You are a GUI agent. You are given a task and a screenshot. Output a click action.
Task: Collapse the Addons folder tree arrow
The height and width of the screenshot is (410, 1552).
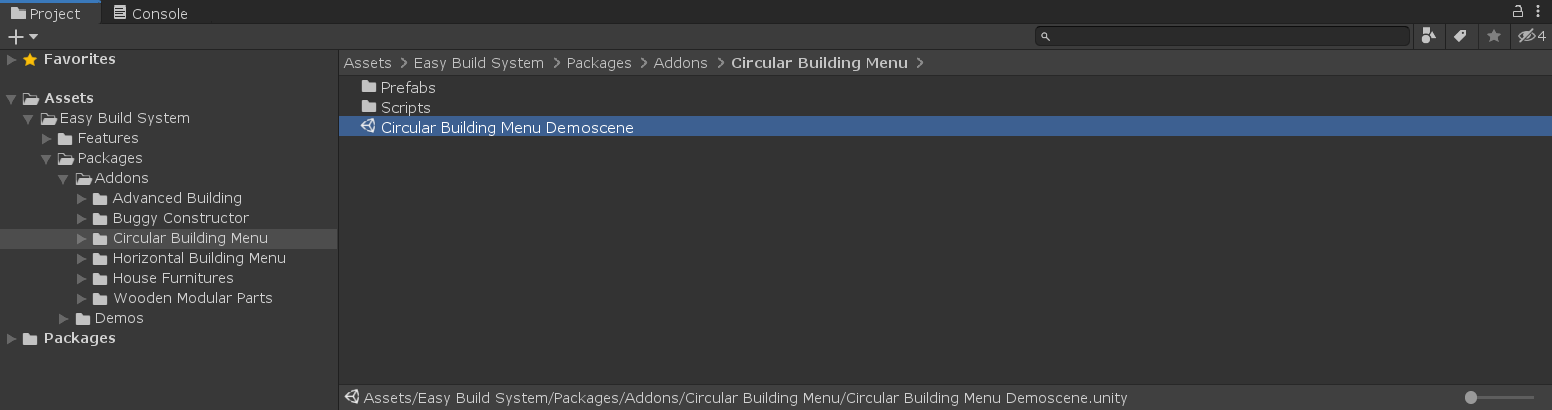(x=64, y=179)
